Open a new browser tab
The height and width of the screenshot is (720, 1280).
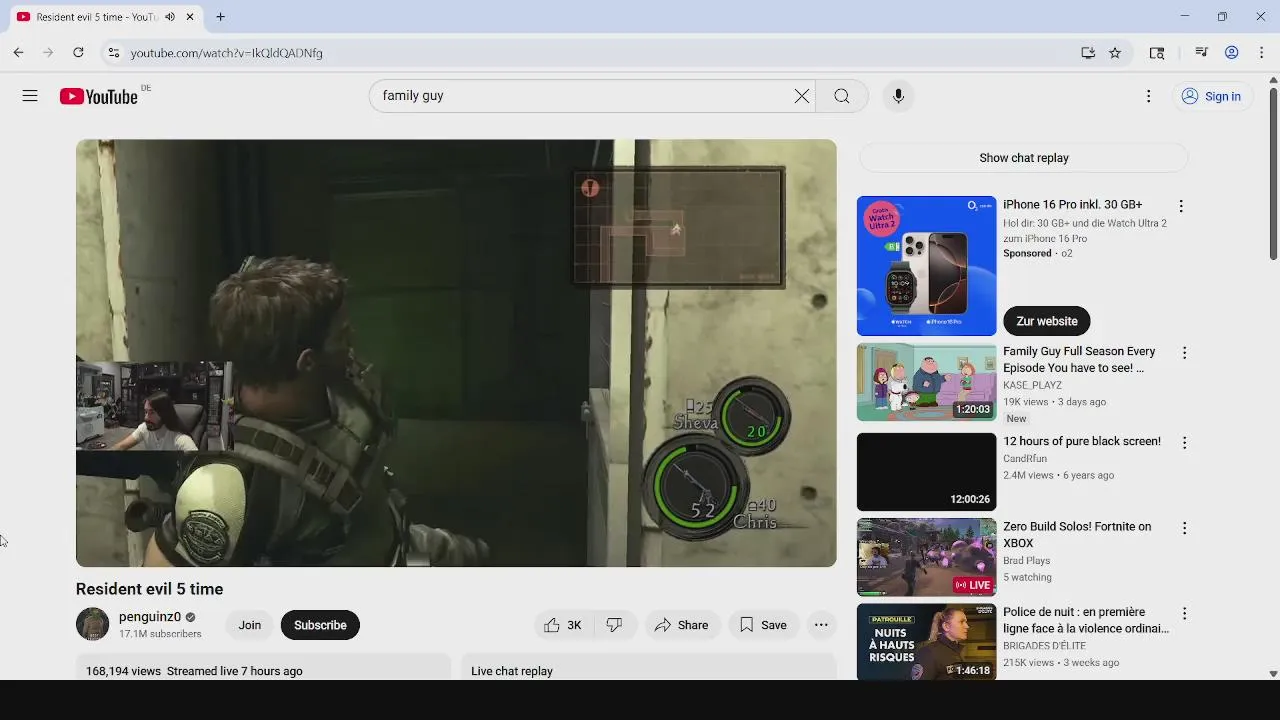pyautogui.click(x=220, y=17)
